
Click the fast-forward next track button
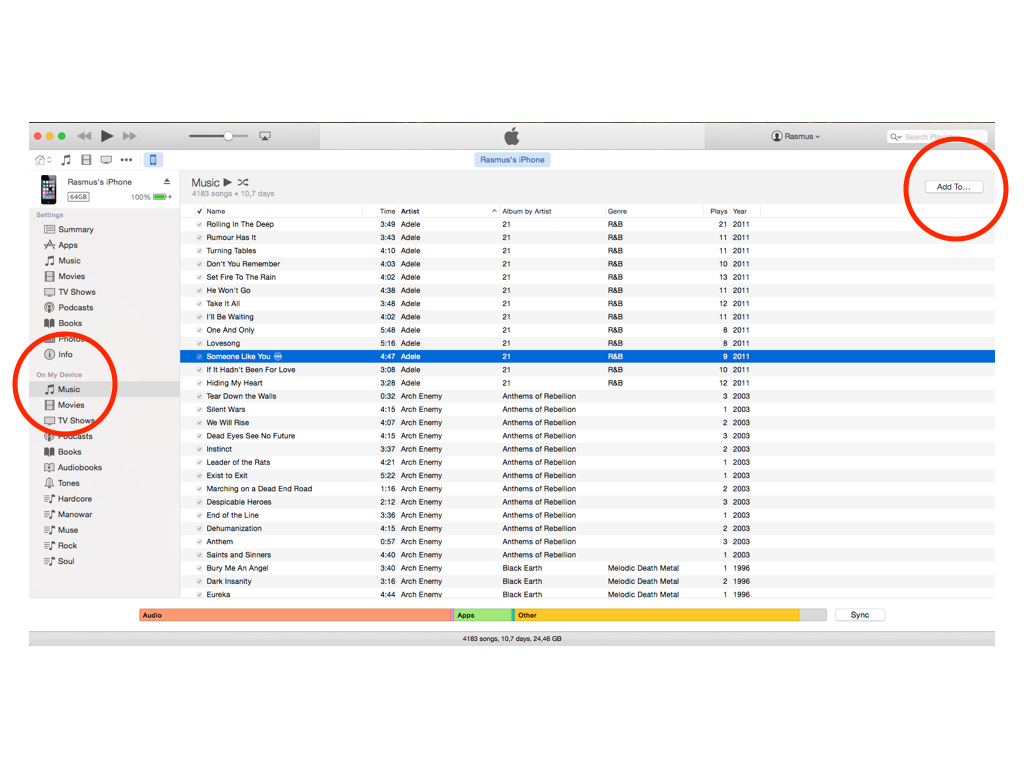[x=130, y=136]
